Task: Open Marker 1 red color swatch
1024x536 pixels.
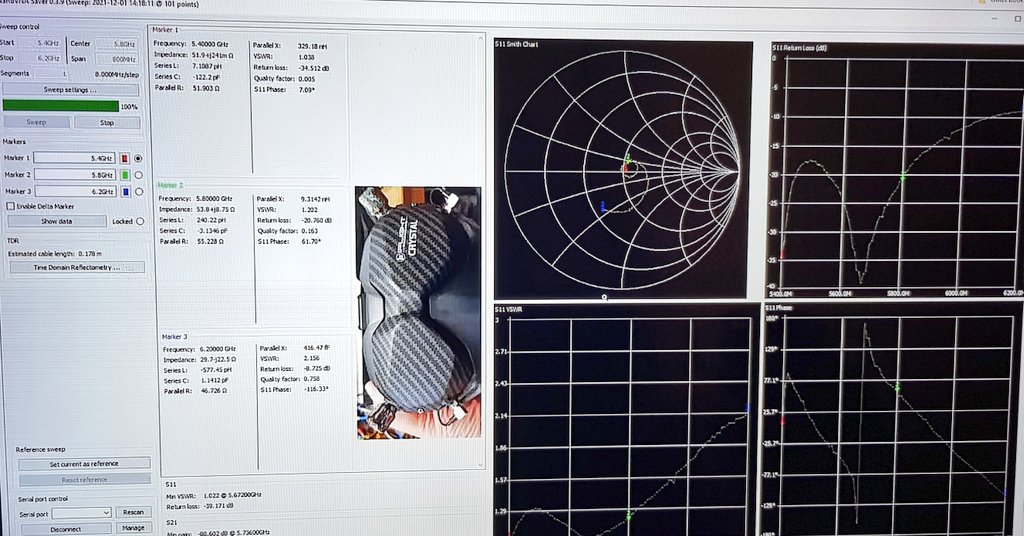Action: click(x=125, y=158)
